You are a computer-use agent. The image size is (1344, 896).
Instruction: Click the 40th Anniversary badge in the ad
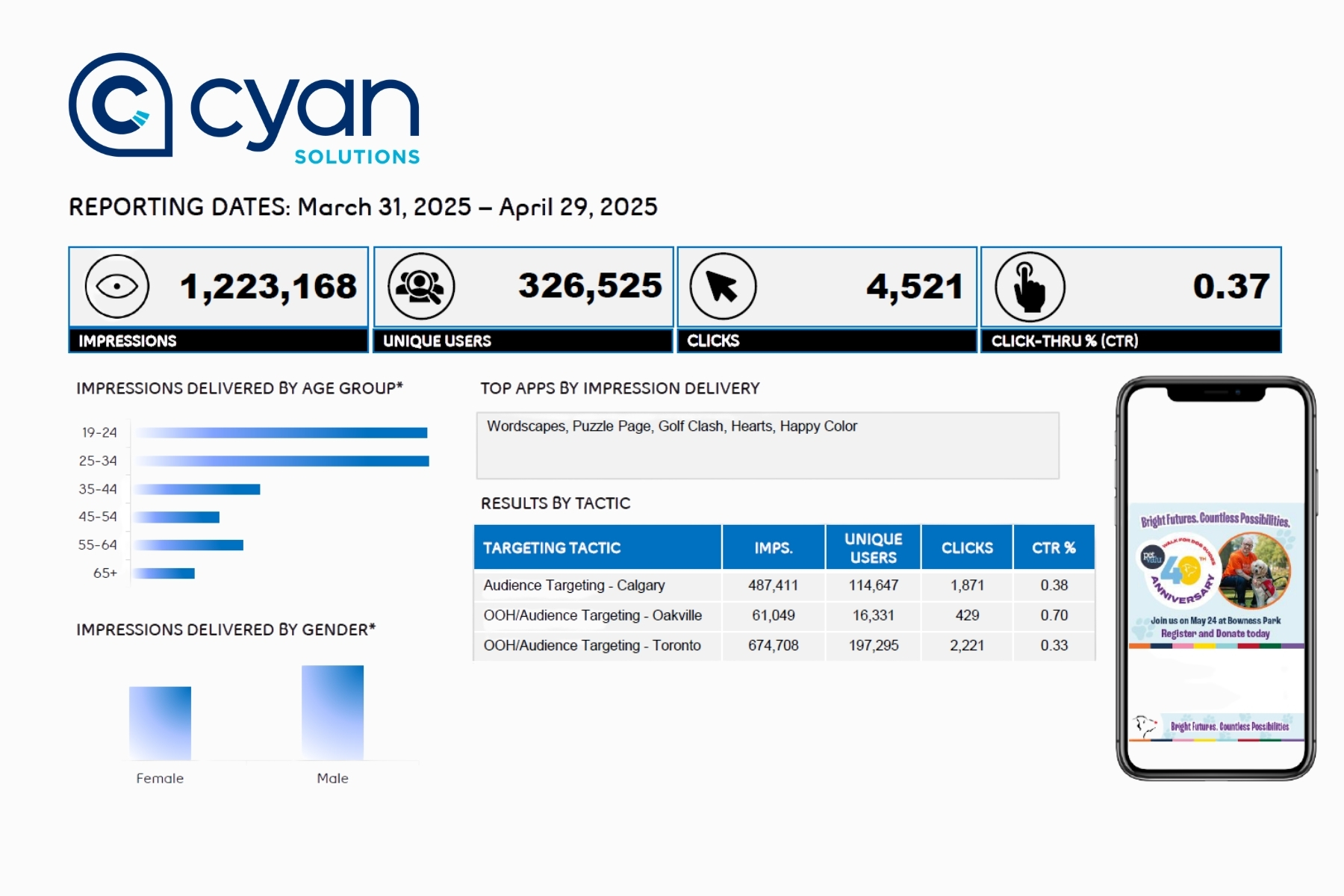point(1179,570)
